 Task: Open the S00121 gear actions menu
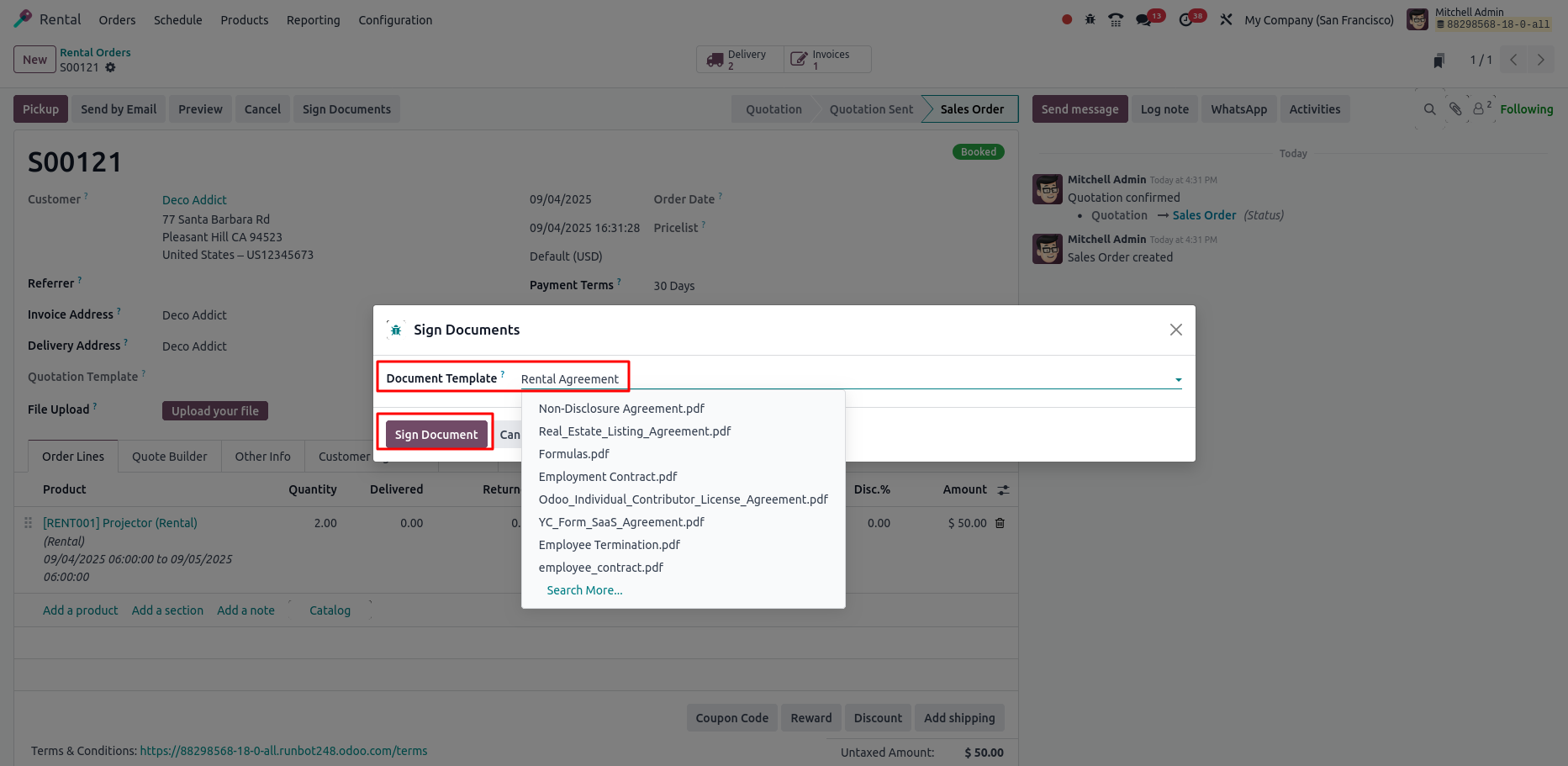click(110, 67)
